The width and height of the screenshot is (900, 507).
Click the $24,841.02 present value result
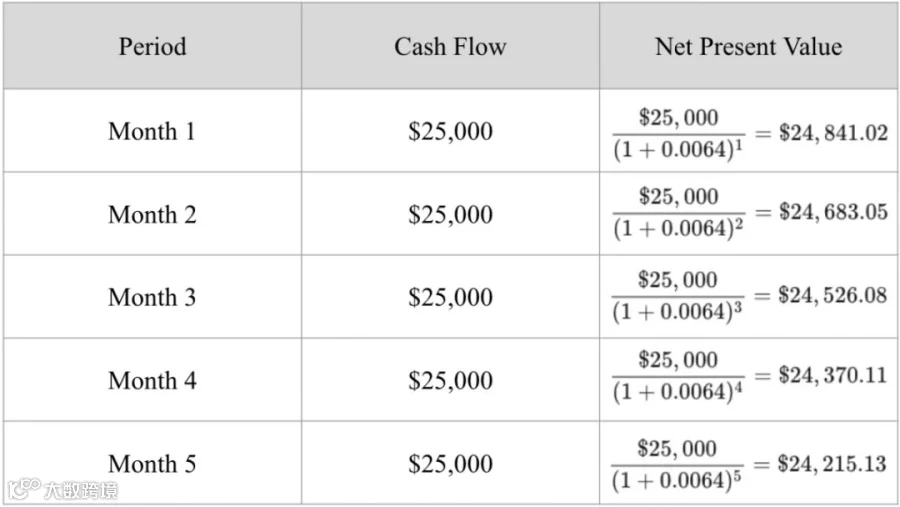[833, 133]
